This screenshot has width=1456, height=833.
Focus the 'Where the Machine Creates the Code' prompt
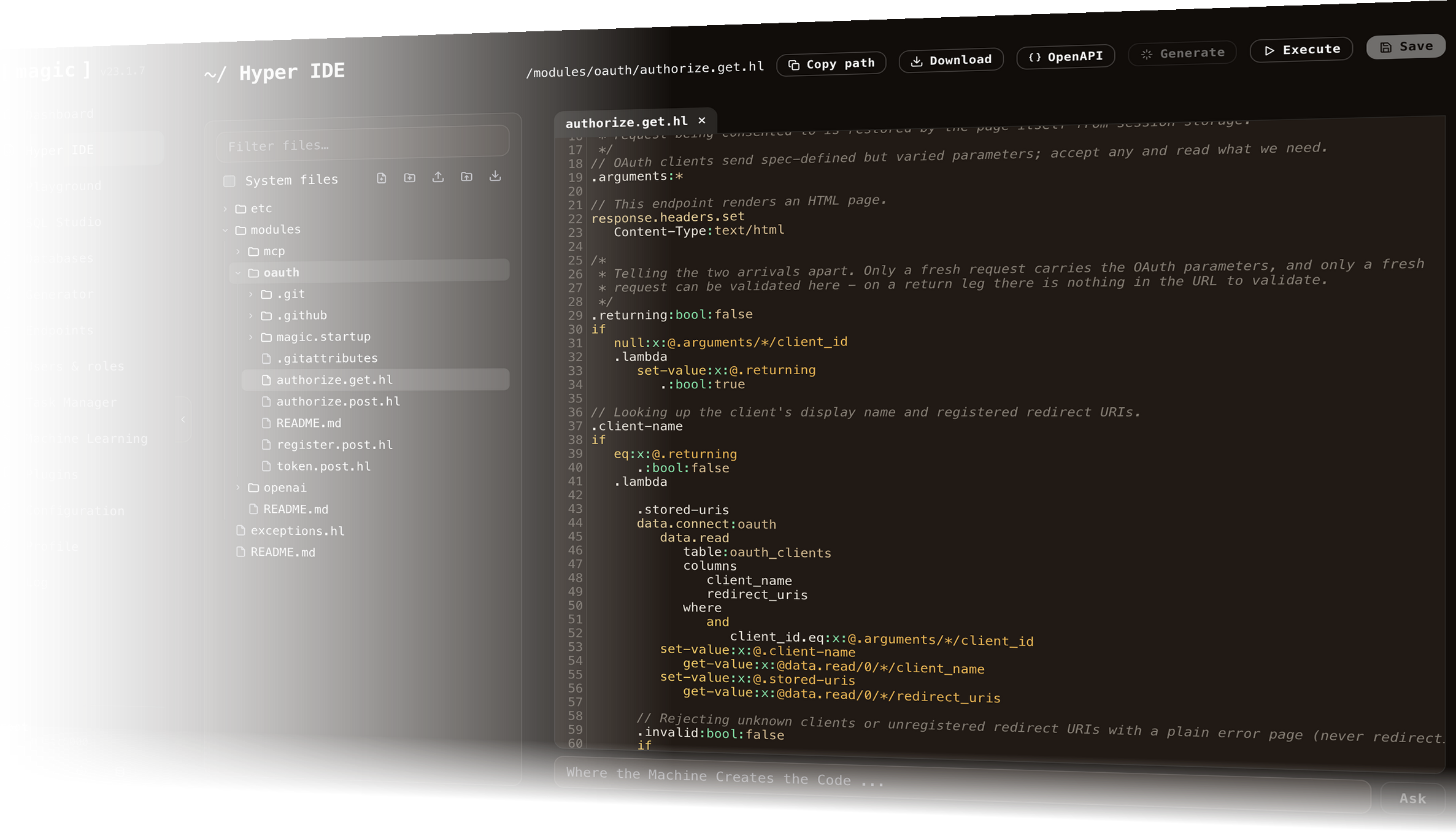pyautogui.click(x=962, y=784)
